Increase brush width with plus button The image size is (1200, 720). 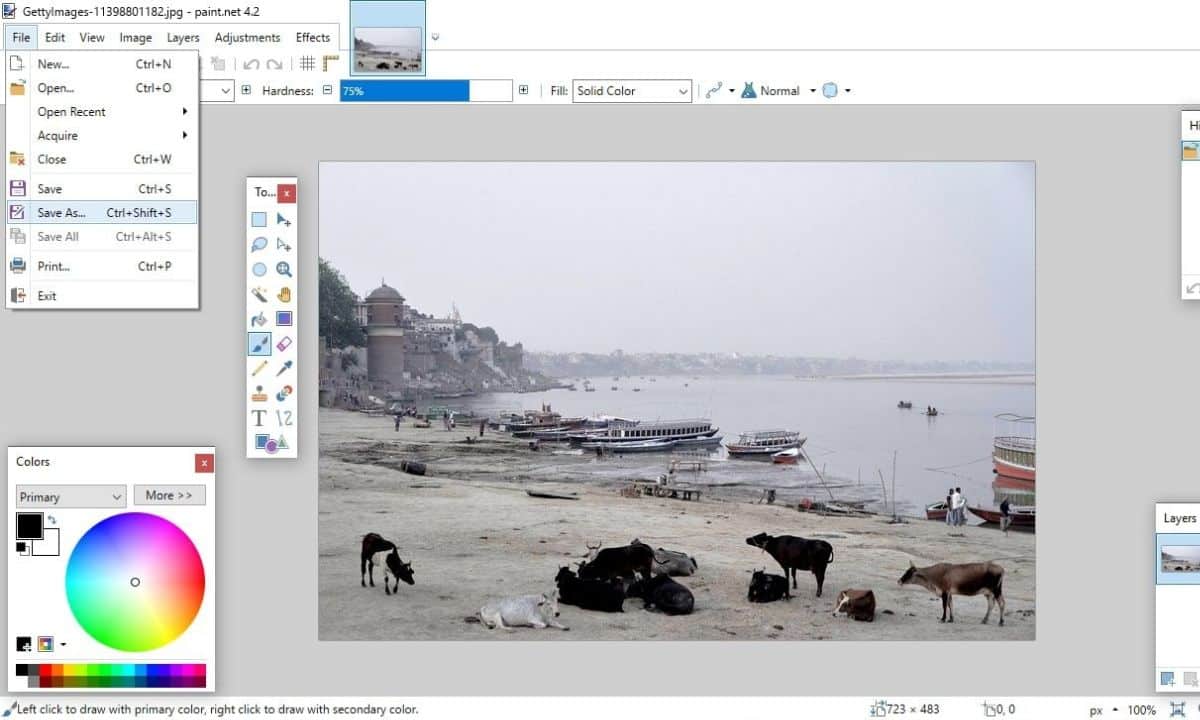click(x=246, y=91)
